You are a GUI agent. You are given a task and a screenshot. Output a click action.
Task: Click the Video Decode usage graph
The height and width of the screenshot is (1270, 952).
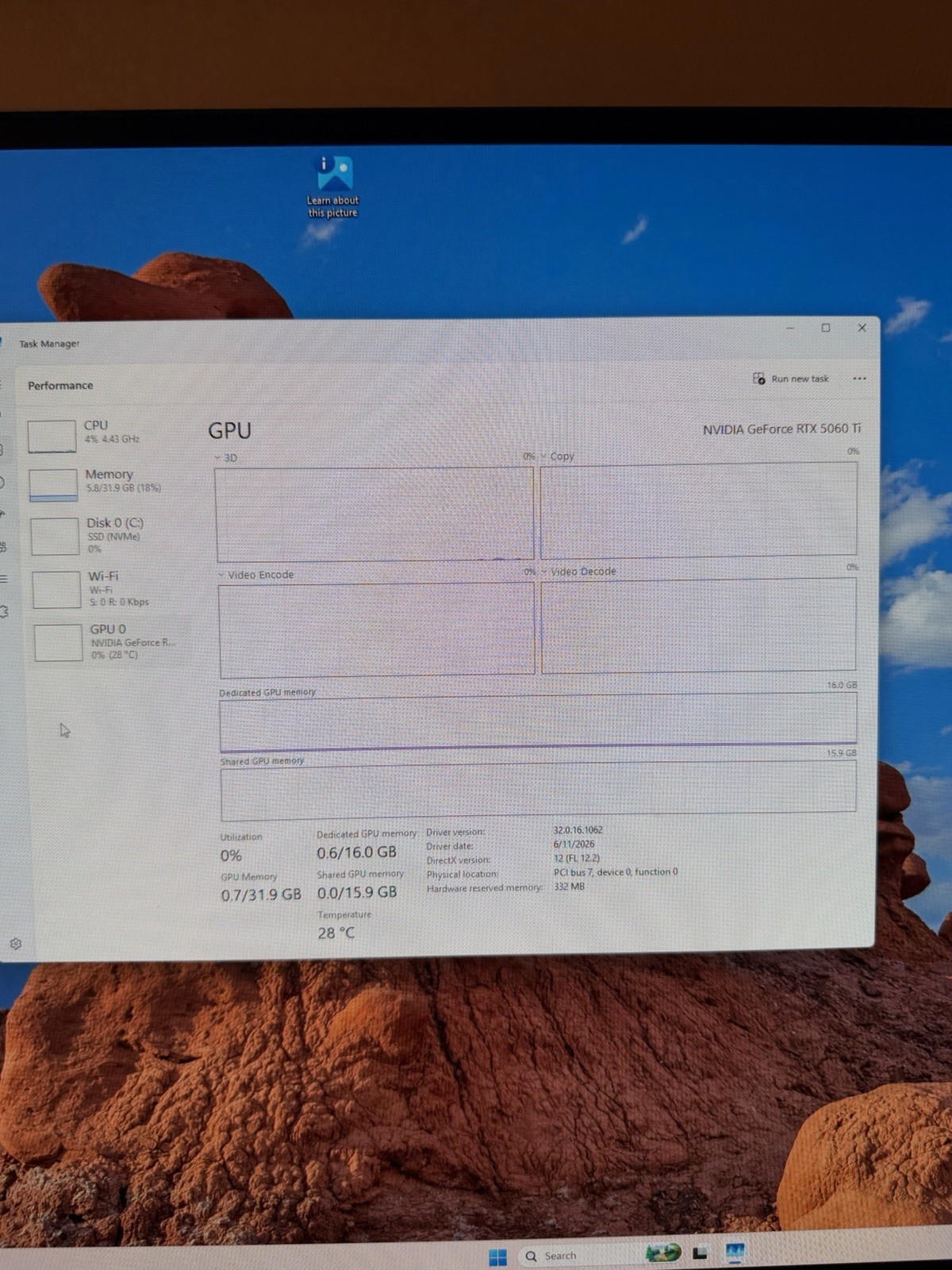coord(699,625)
